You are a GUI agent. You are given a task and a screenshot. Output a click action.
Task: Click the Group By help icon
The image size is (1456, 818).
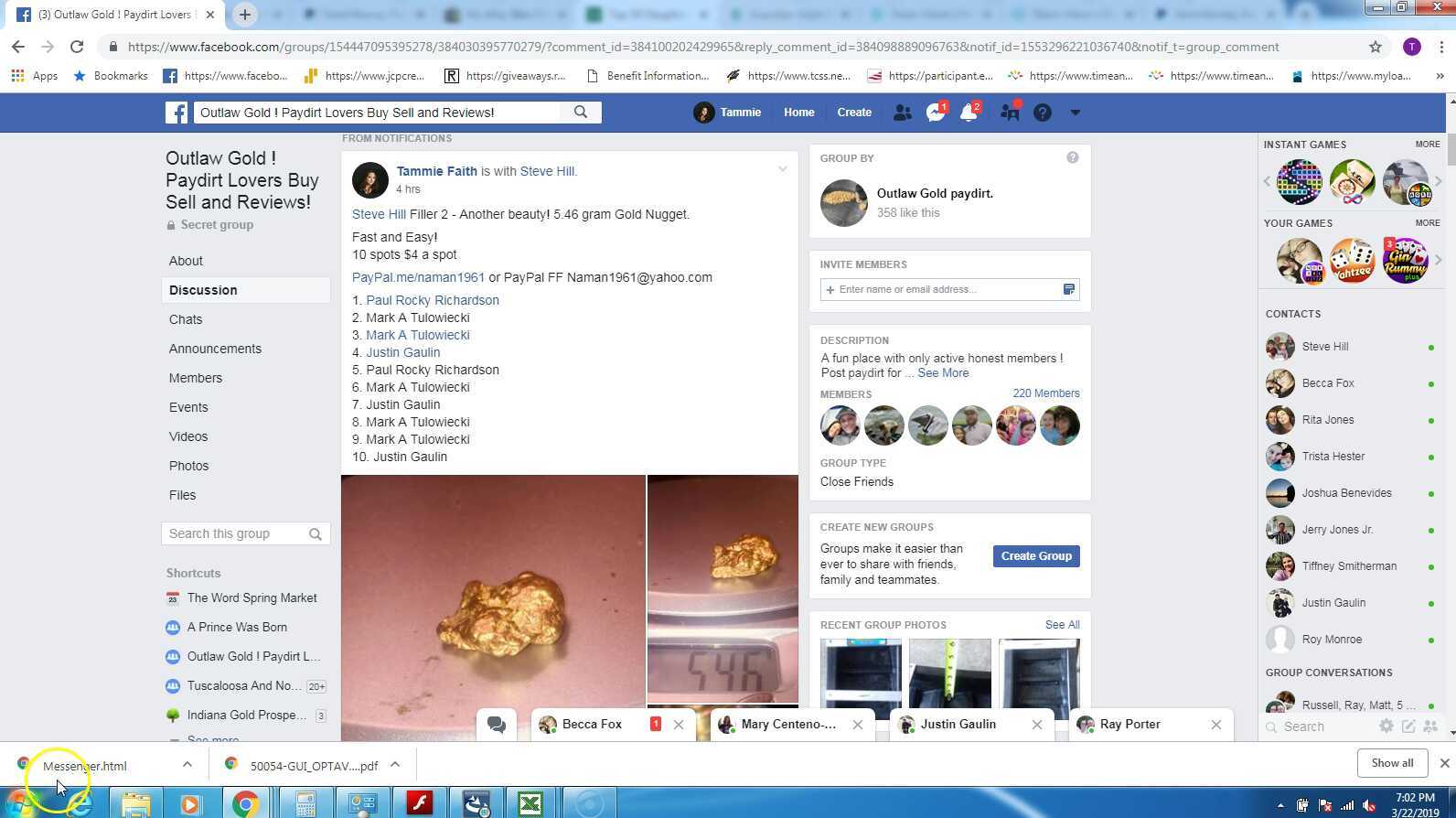[x=1072, y=157]
